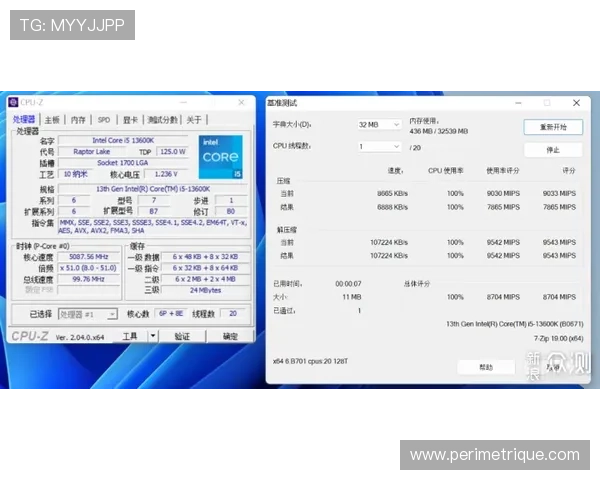
Task: Click the compression current speed 8665 KB/s
Action: pos(393,193)
